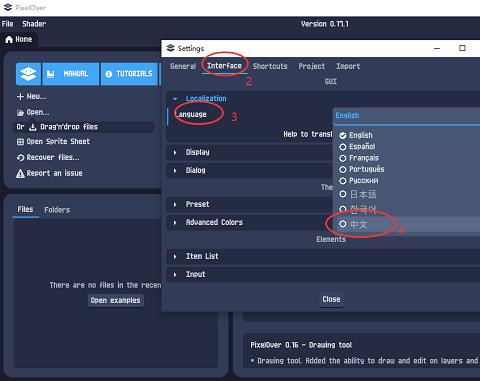Expand the Advanced Colors section

click(175, 222)
